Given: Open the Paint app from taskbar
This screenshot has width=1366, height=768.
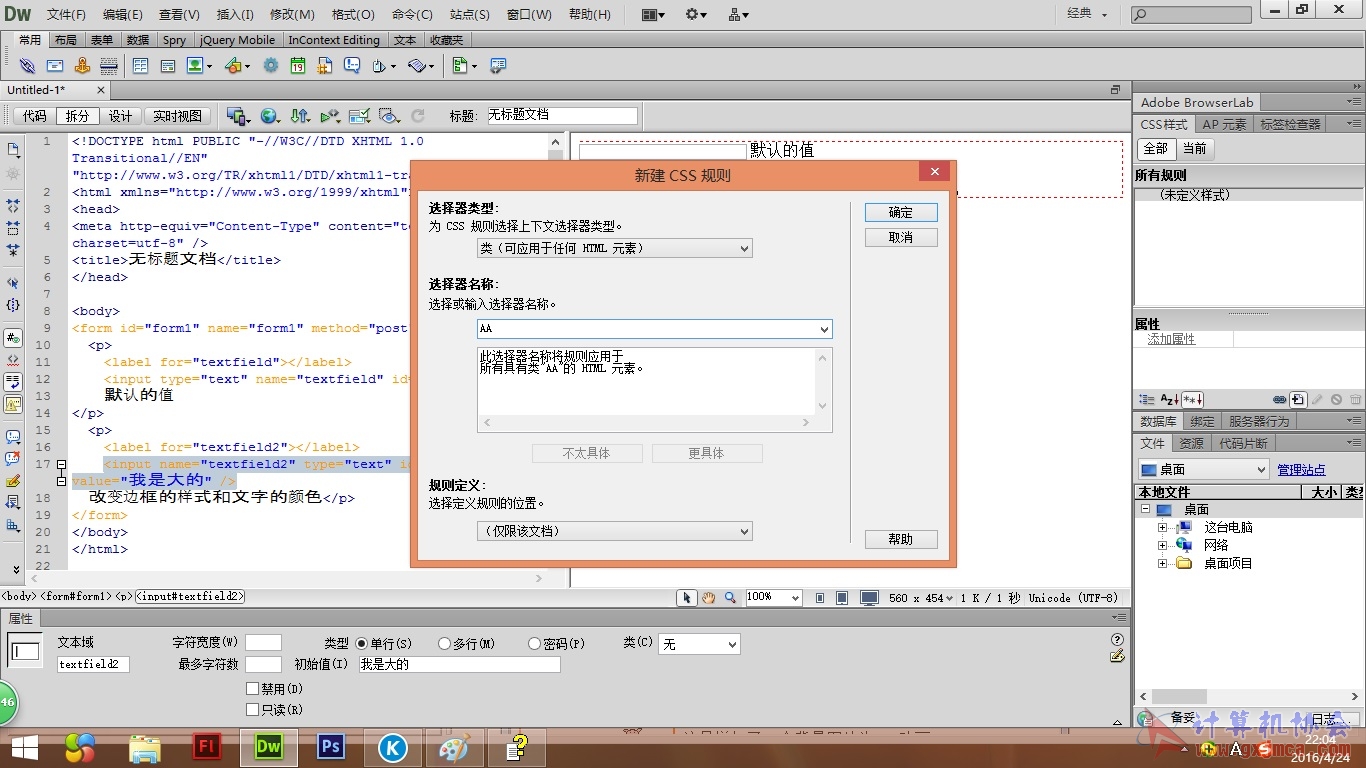Looking at the screenshot, I should tap(454, 747).
